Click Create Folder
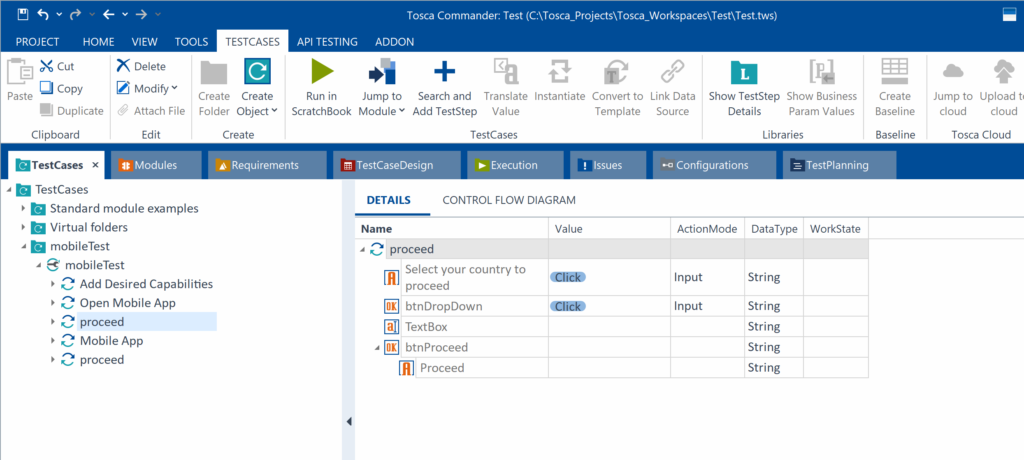 click(x=214, y=88)
